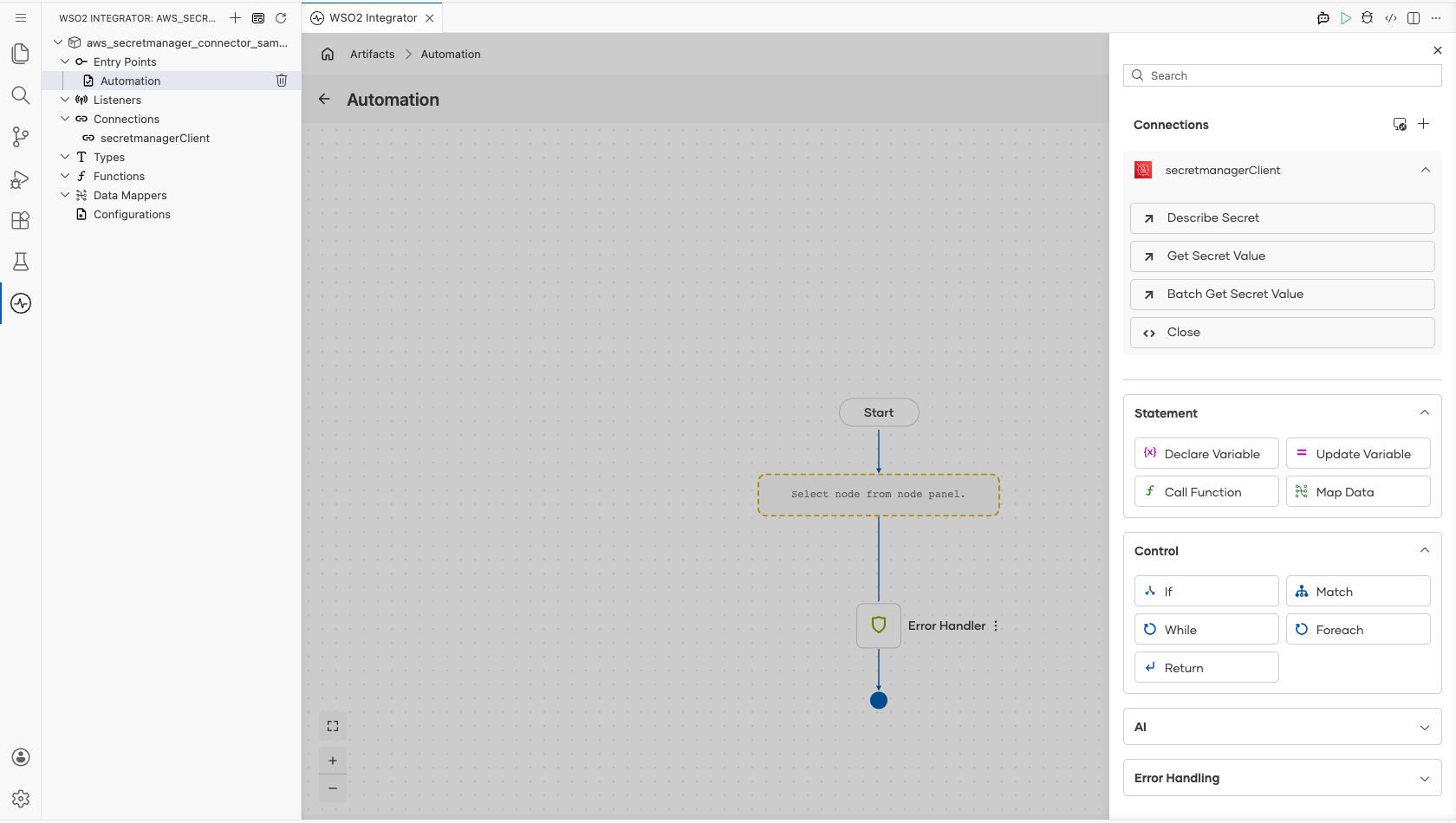Collapse the Statement section
This screenshot has width=1456, height=823.
1425,413
